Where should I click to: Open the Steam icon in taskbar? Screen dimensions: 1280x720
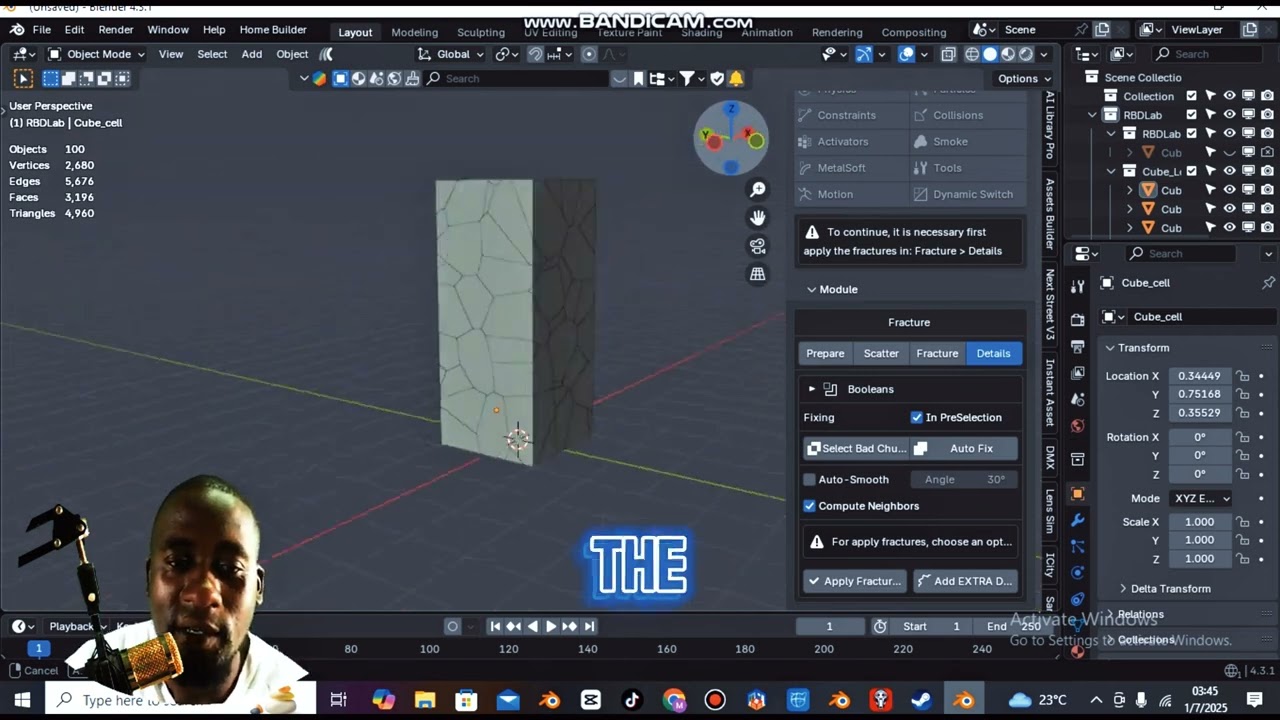click(x=921, y=700)
